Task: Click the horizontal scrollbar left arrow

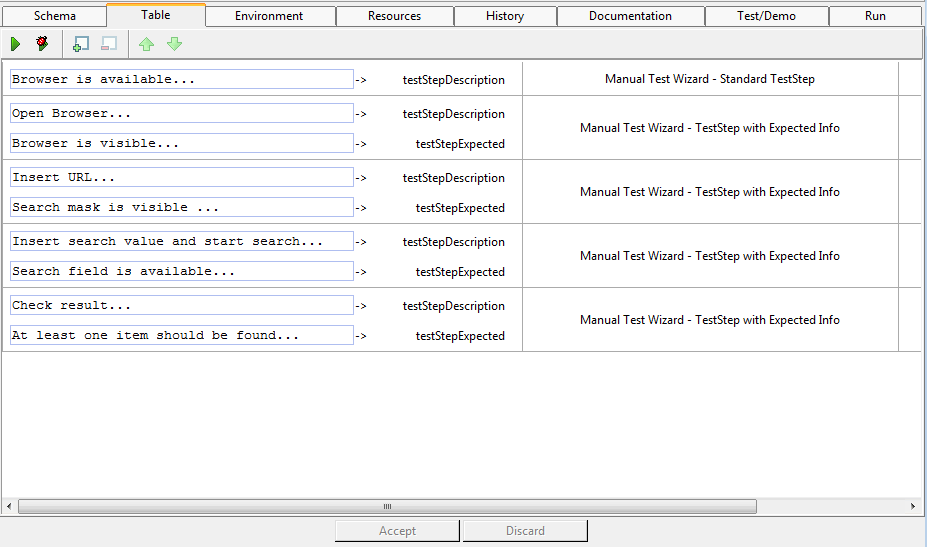Action: pos(9,507)
